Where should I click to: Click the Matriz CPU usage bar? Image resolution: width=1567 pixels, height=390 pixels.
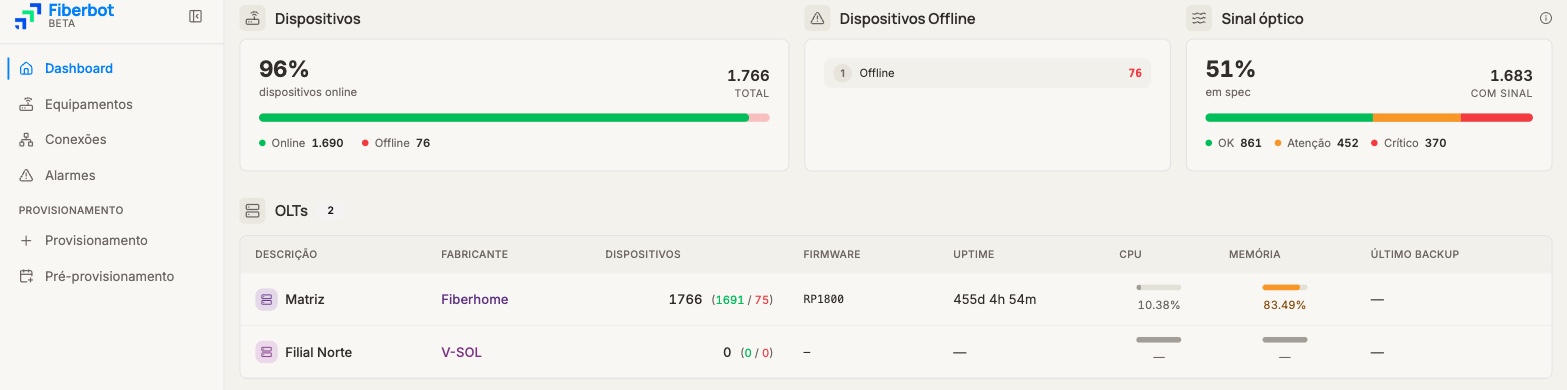click(x=1158, y=287)
